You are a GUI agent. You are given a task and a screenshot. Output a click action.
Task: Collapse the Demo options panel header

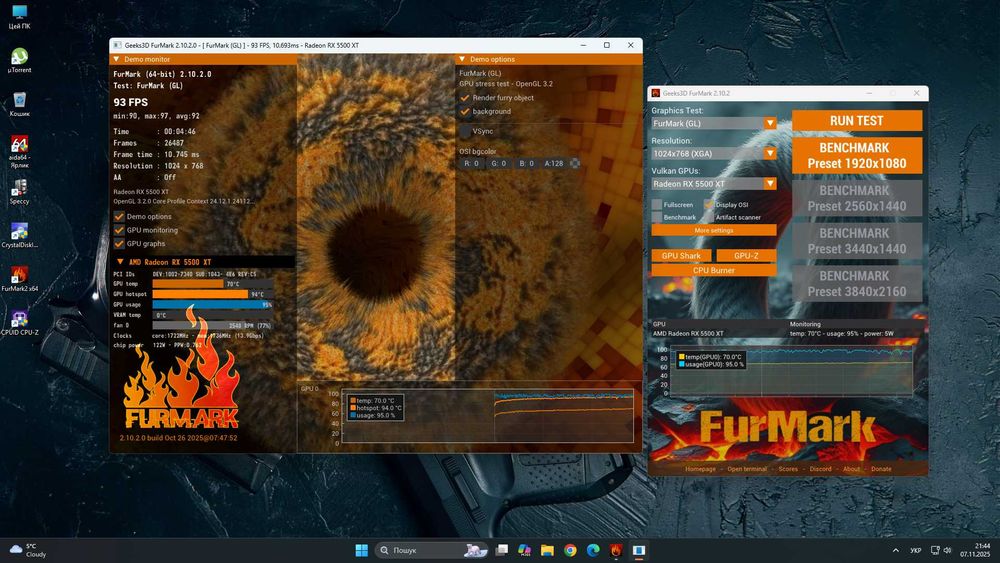click(462, 59)
